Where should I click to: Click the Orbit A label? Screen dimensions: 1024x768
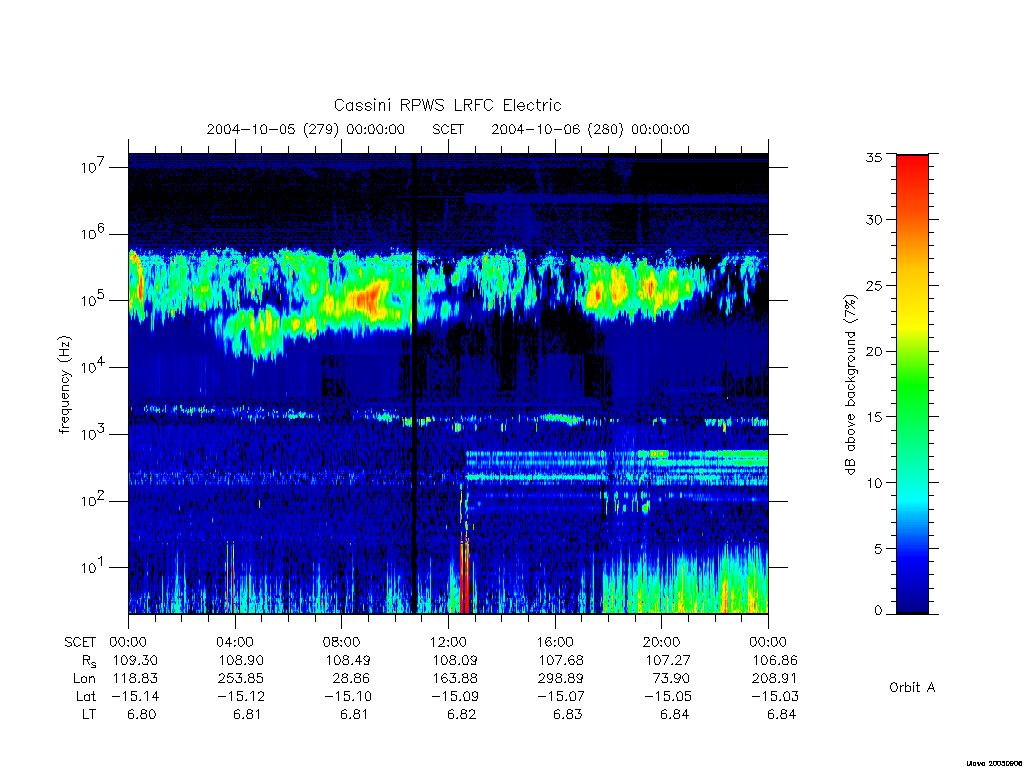click(912, 687)
